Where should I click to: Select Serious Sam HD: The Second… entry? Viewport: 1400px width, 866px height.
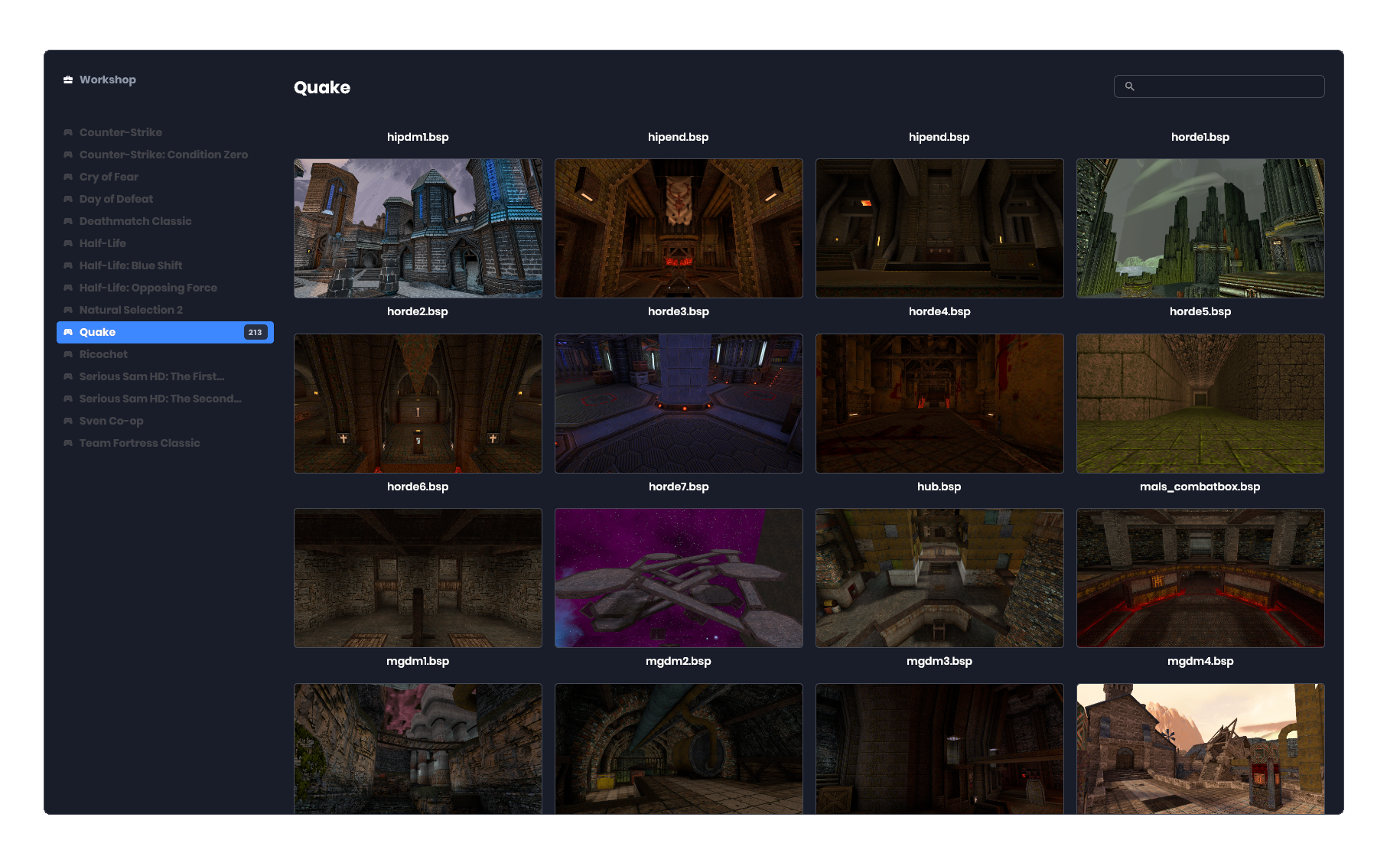[x=165, y=399]
